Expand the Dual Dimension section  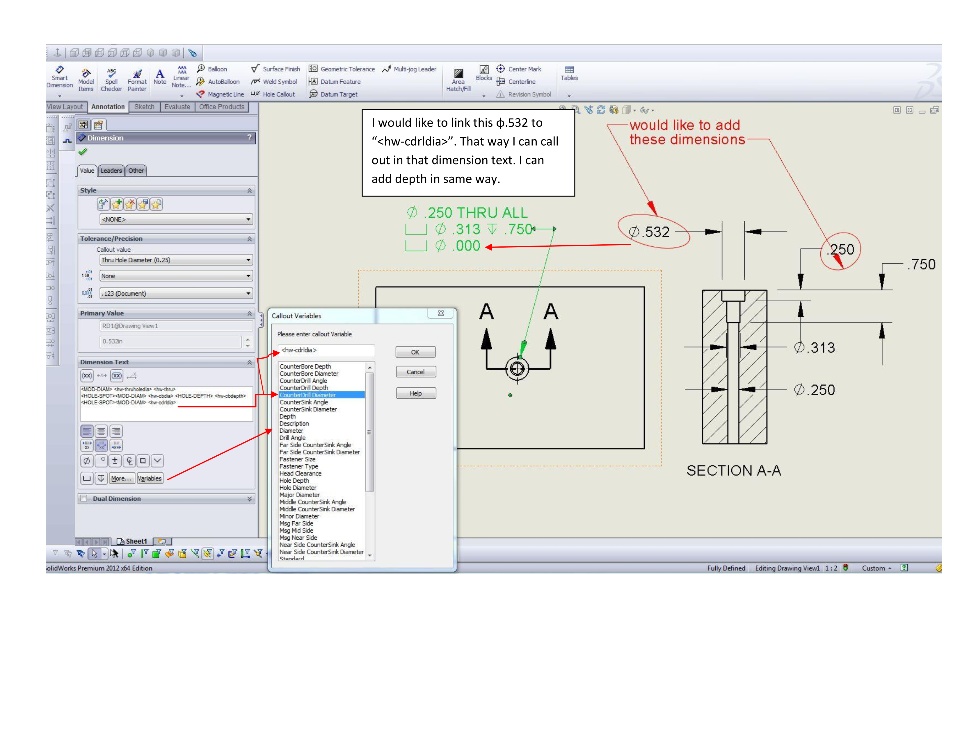point(249,498)
